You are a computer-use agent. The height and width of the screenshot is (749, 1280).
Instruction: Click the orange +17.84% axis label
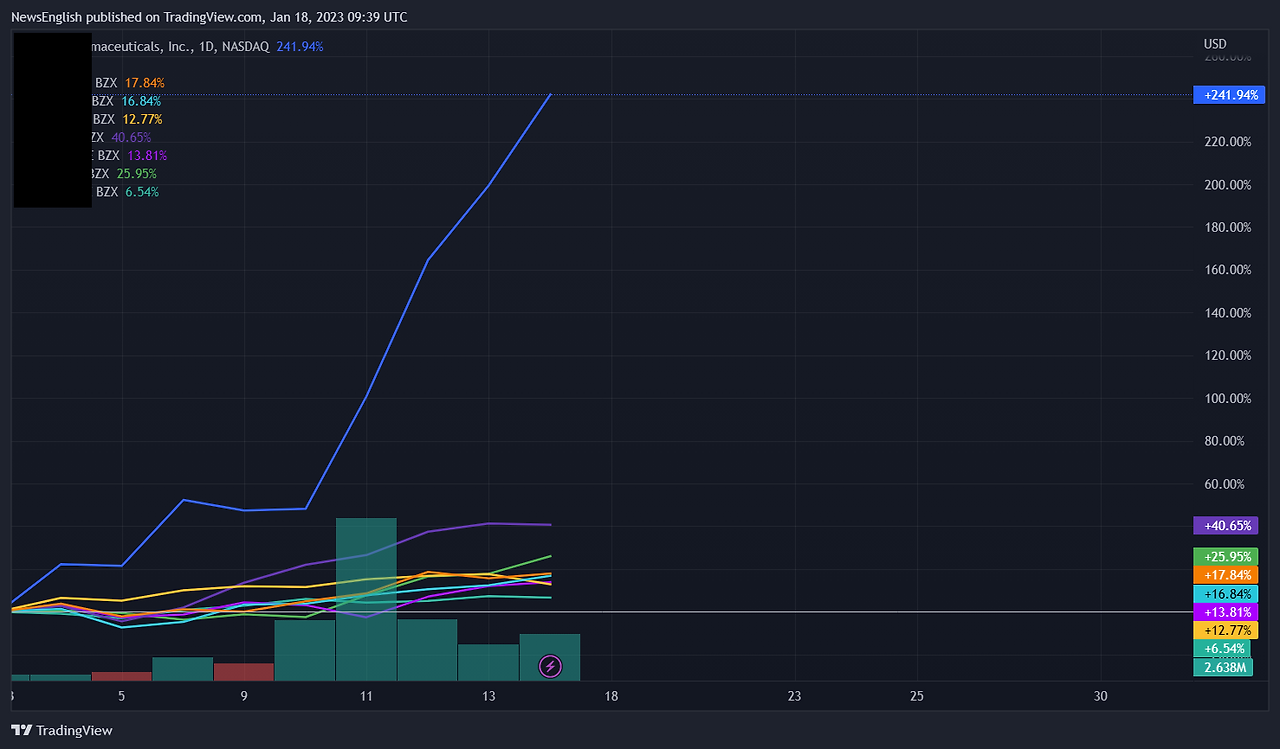[1224, 575]
